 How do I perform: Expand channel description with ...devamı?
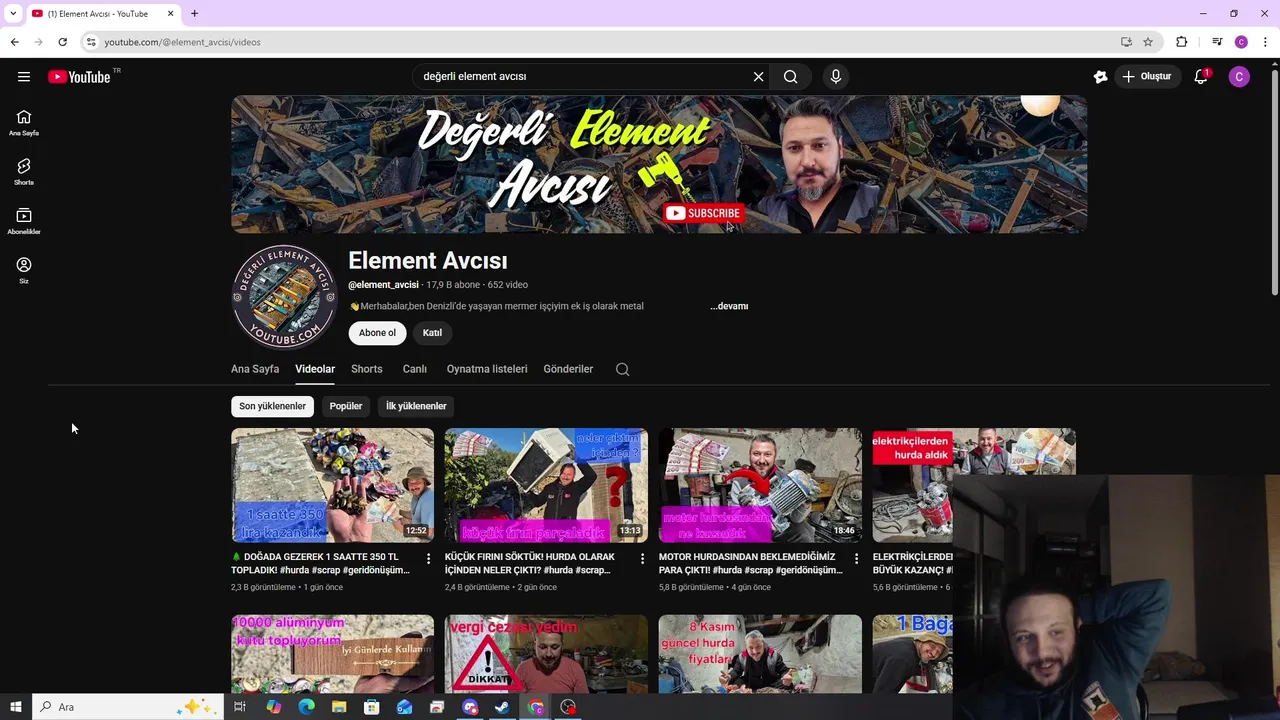coord(729,306)
